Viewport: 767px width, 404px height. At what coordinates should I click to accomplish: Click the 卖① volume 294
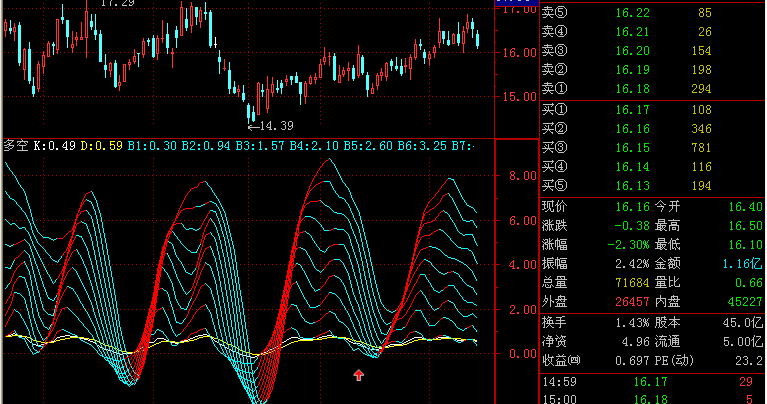point(701,89)
